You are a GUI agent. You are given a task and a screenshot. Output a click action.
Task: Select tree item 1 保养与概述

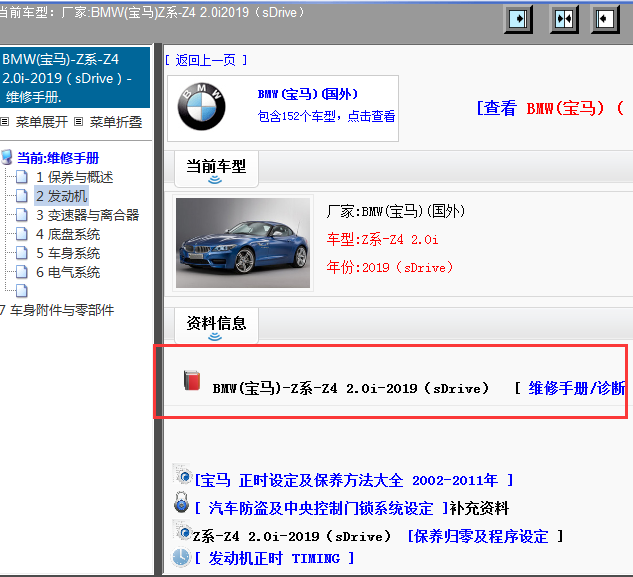tap(75, 177)
